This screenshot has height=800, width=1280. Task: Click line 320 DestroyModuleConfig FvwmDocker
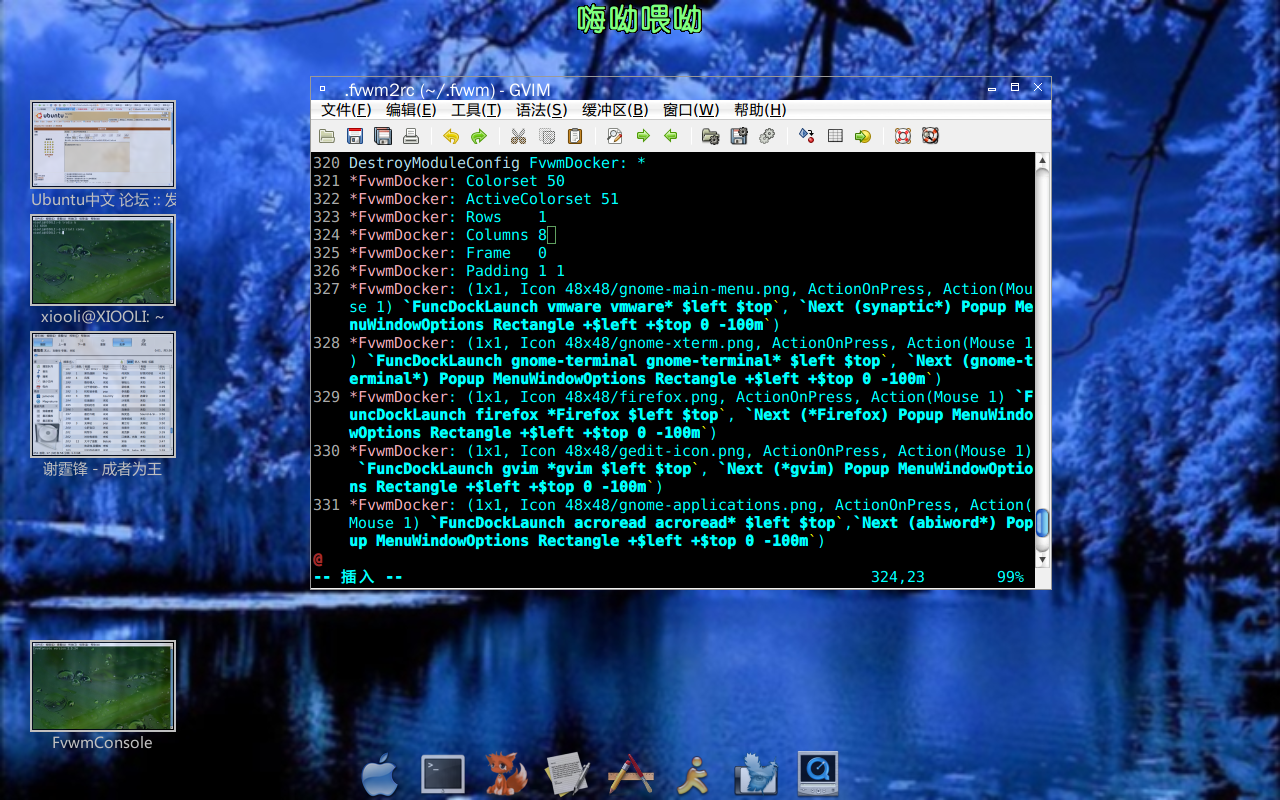[x=497, y=163]
